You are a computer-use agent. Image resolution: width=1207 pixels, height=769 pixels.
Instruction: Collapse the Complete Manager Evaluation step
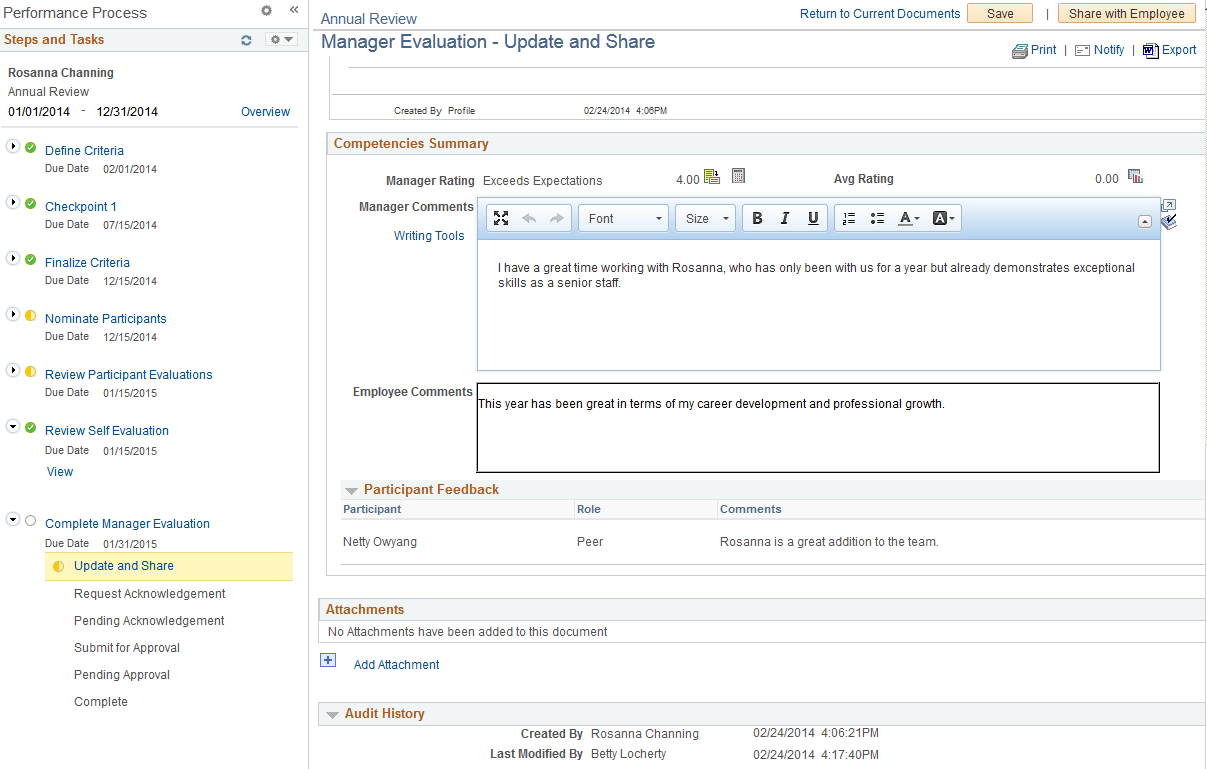point(13,520)
